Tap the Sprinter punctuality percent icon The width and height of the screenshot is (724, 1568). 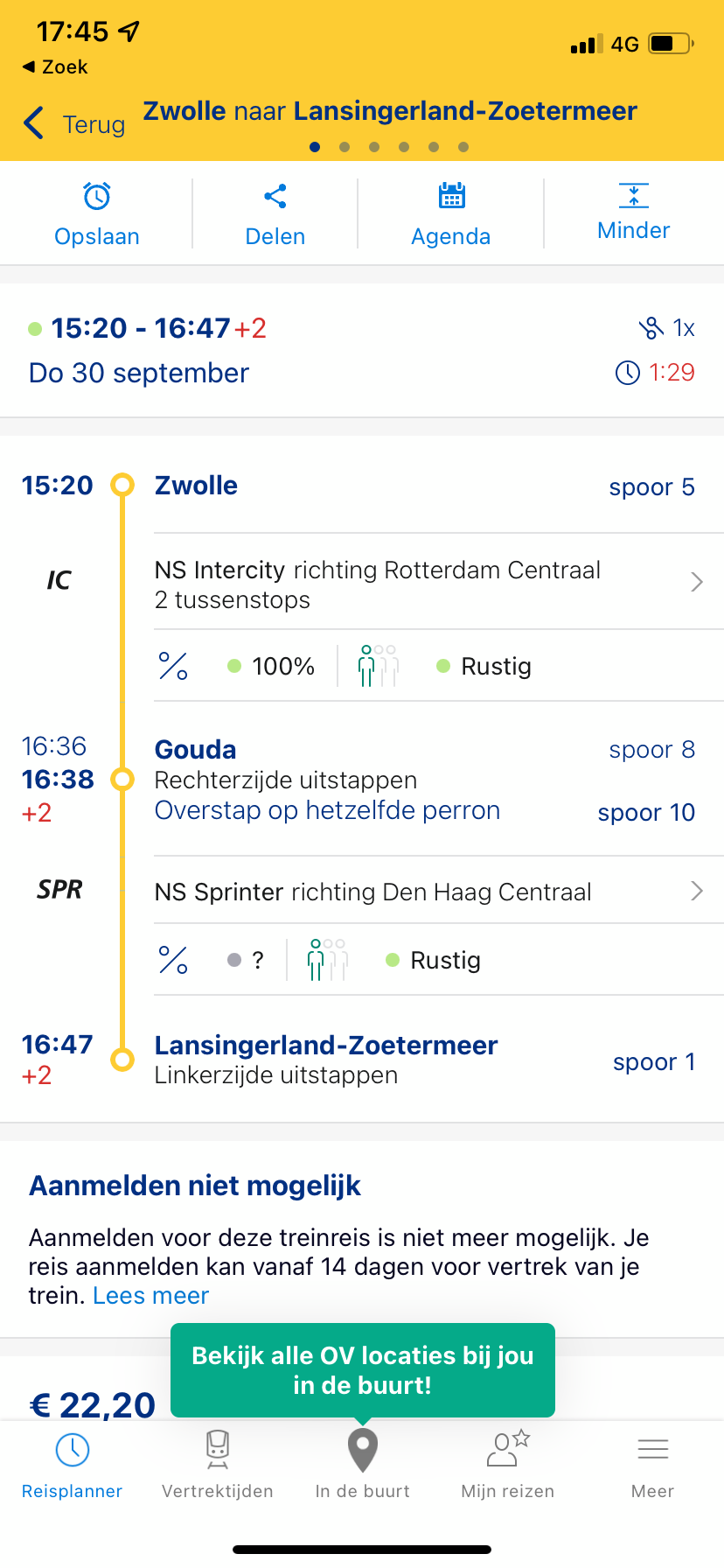173,960
